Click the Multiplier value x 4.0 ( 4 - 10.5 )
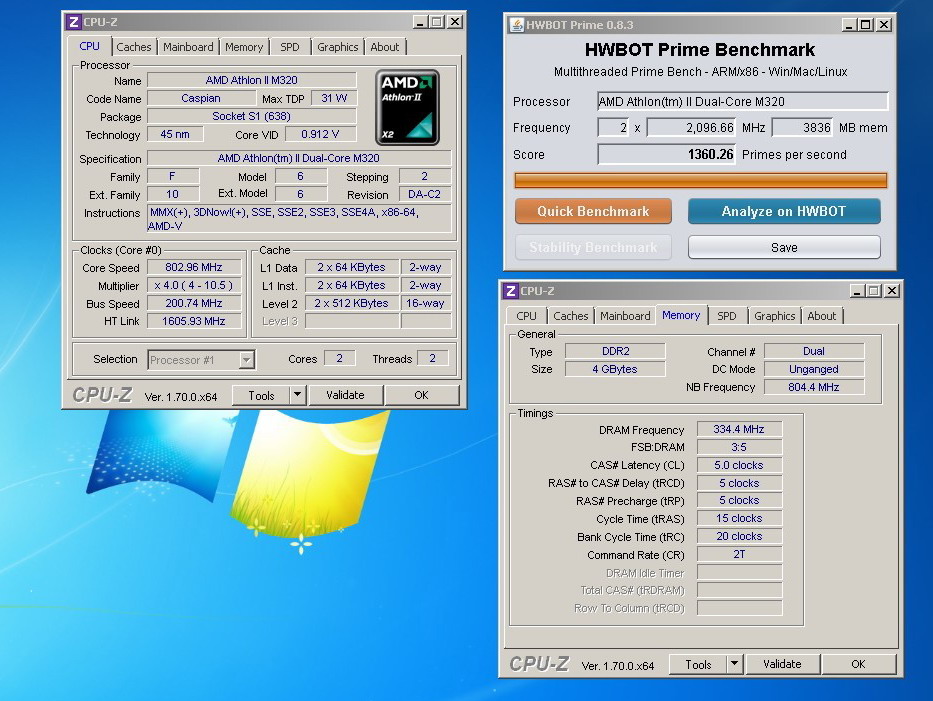 click(194, 285)
